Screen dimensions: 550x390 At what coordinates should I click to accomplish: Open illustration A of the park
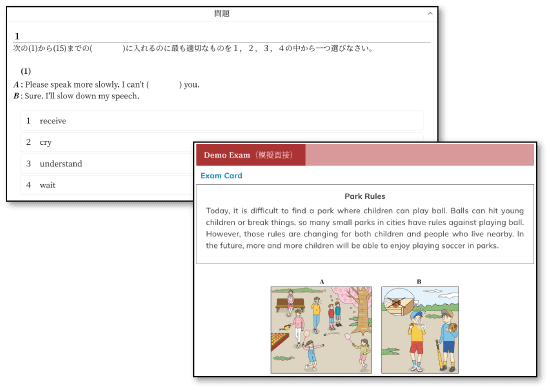coord(321,330)
